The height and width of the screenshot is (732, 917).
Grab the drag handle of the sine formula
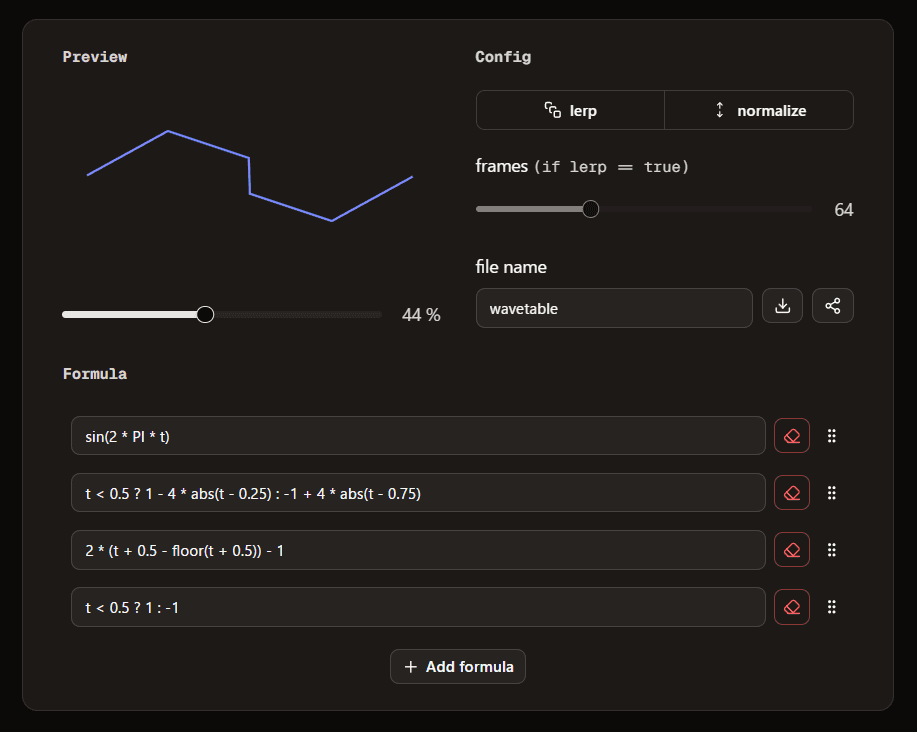click(x=832, y=436)
